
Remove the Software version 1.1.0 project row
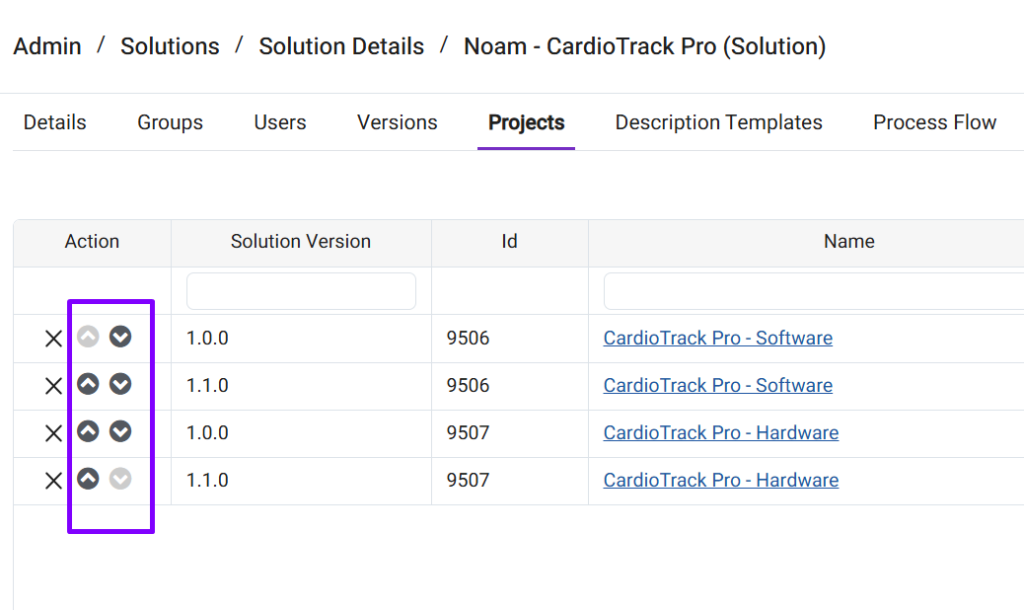pyautogui.click(x=53, y=386)
